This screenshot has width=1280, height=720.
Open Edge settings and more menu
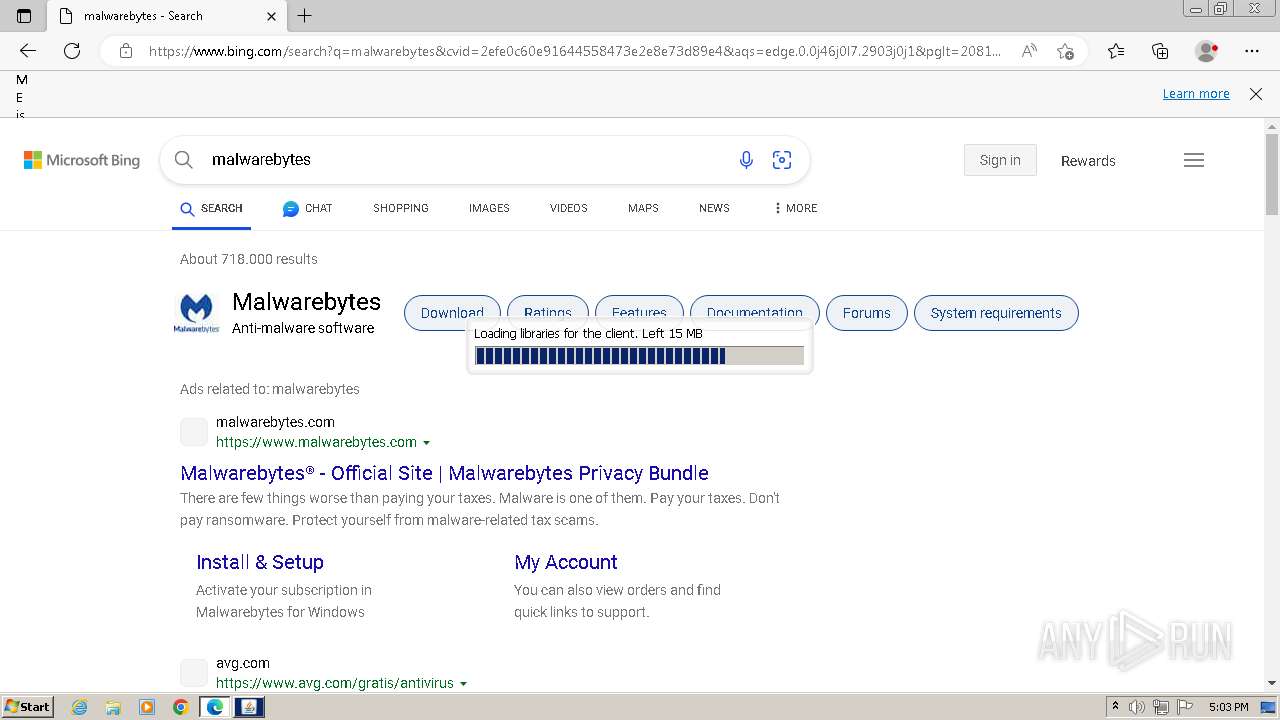(1252, 51)
